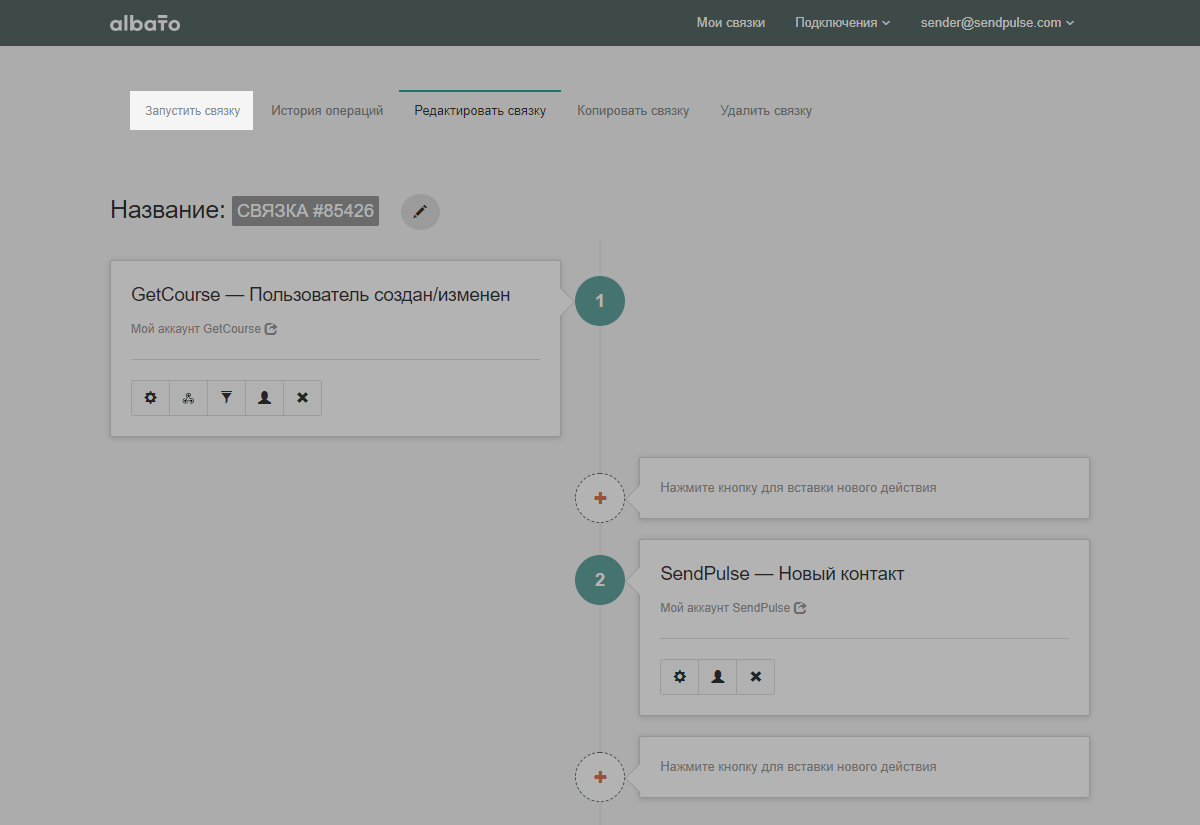Open external link icon next to GetCourse account
The height and width of the screenshot is (825, 1200).
pyautogui.click(x=271, y=328)
